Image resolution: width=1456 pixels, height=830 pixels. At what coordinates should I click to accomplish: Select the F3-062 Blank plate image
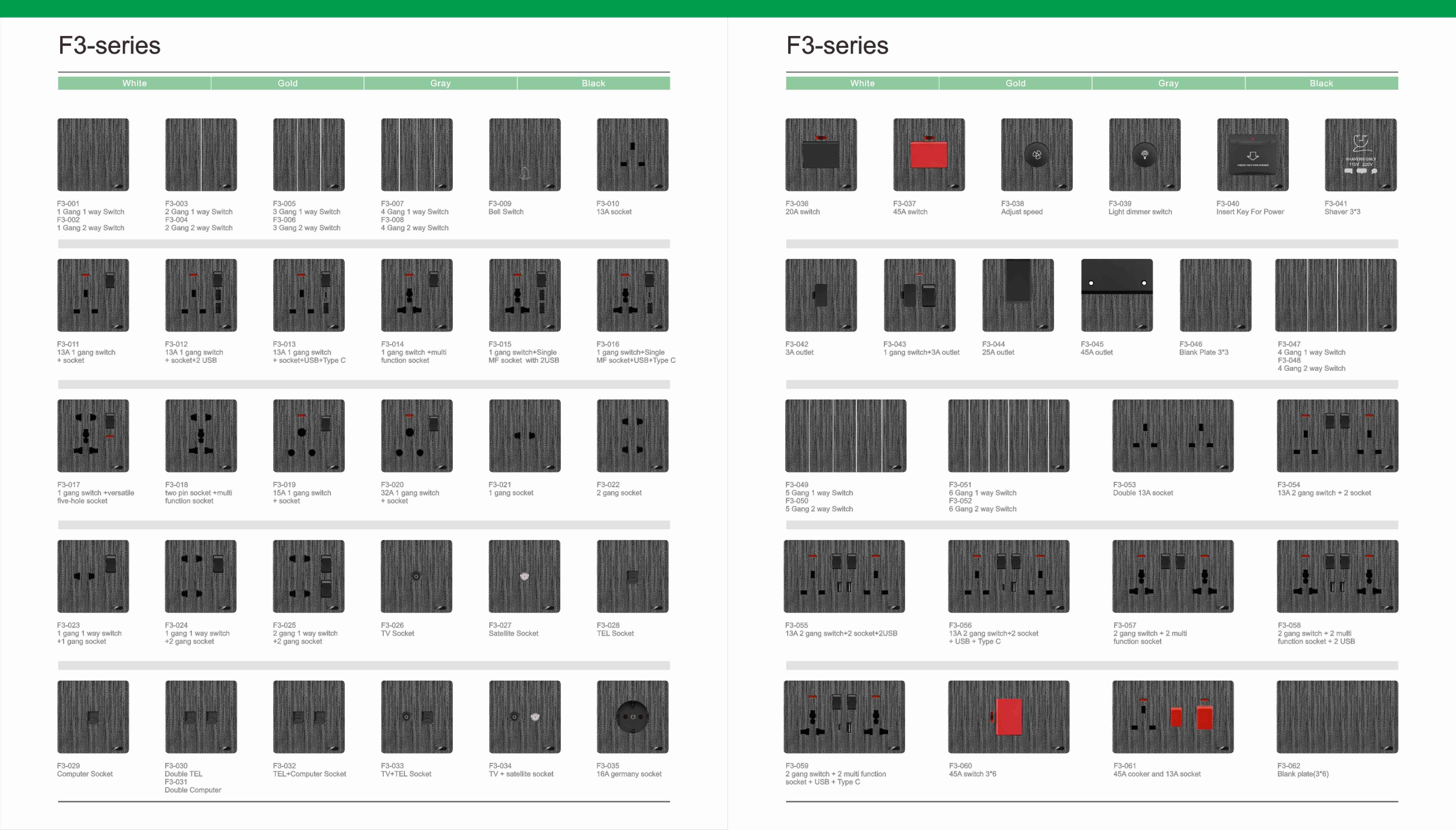pyautogui.click(x=1337, y=717)
